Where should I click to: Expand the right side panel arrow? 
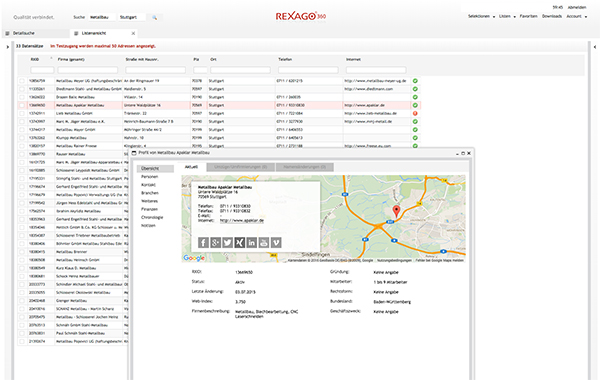point(595,47)
